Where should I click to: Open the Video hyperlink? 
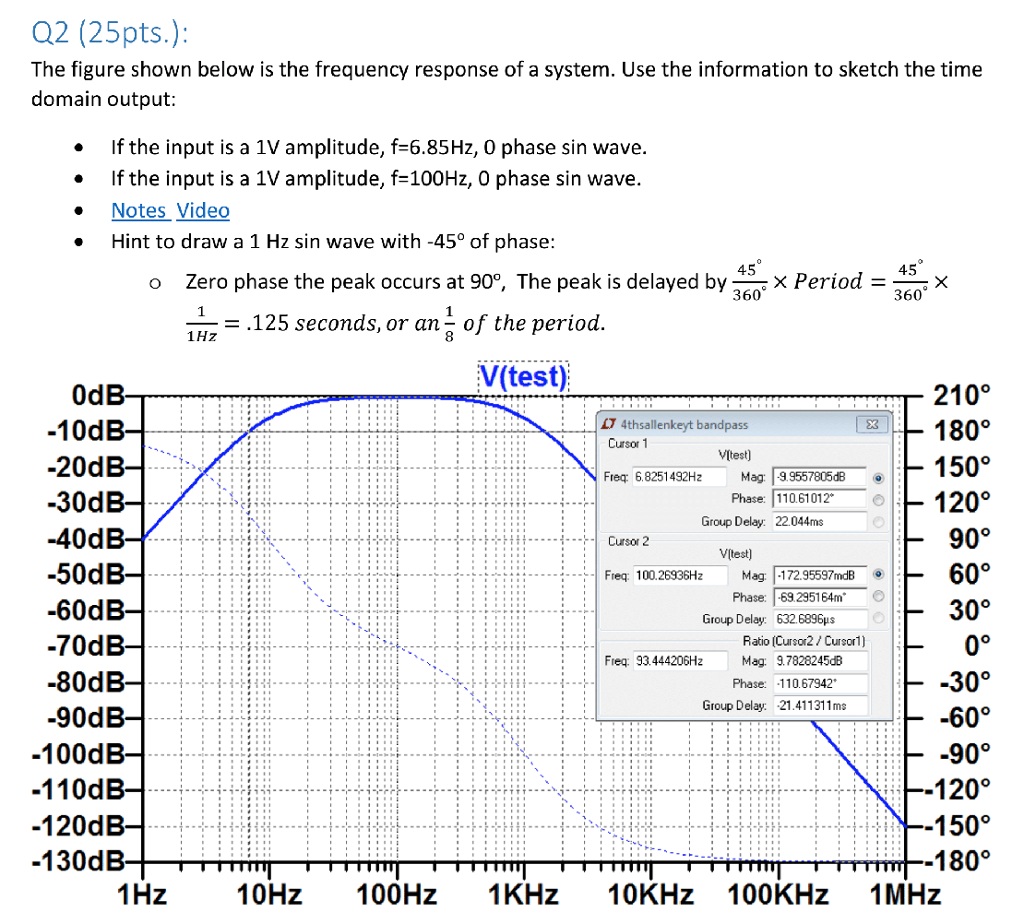[203, 210]
